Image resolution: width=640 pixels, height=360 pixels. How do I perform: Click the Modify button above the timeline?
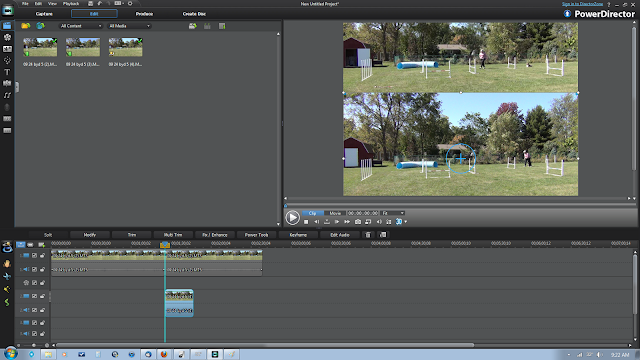[x=90, y=235]
